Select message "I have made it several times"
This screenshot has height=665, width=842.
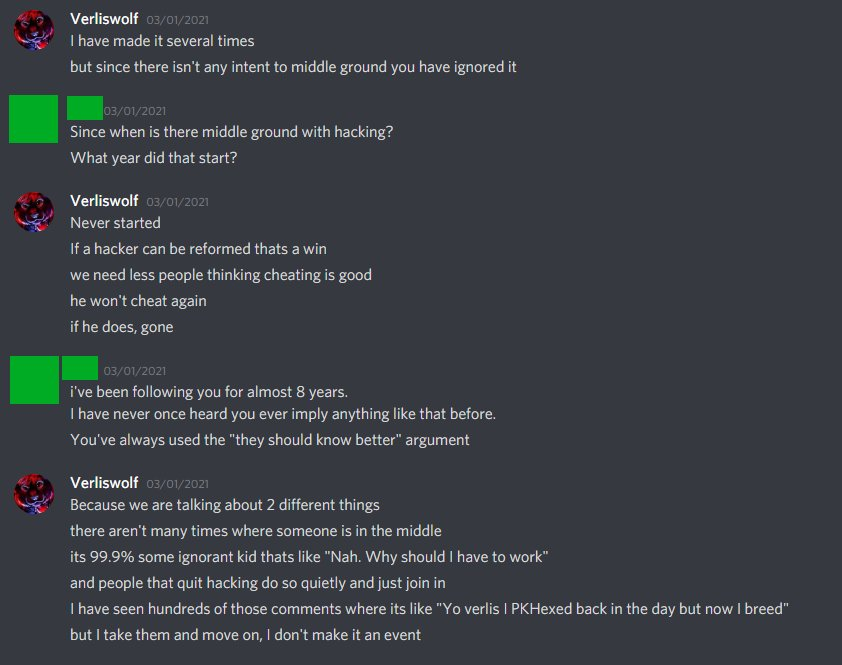pos(162,42)
